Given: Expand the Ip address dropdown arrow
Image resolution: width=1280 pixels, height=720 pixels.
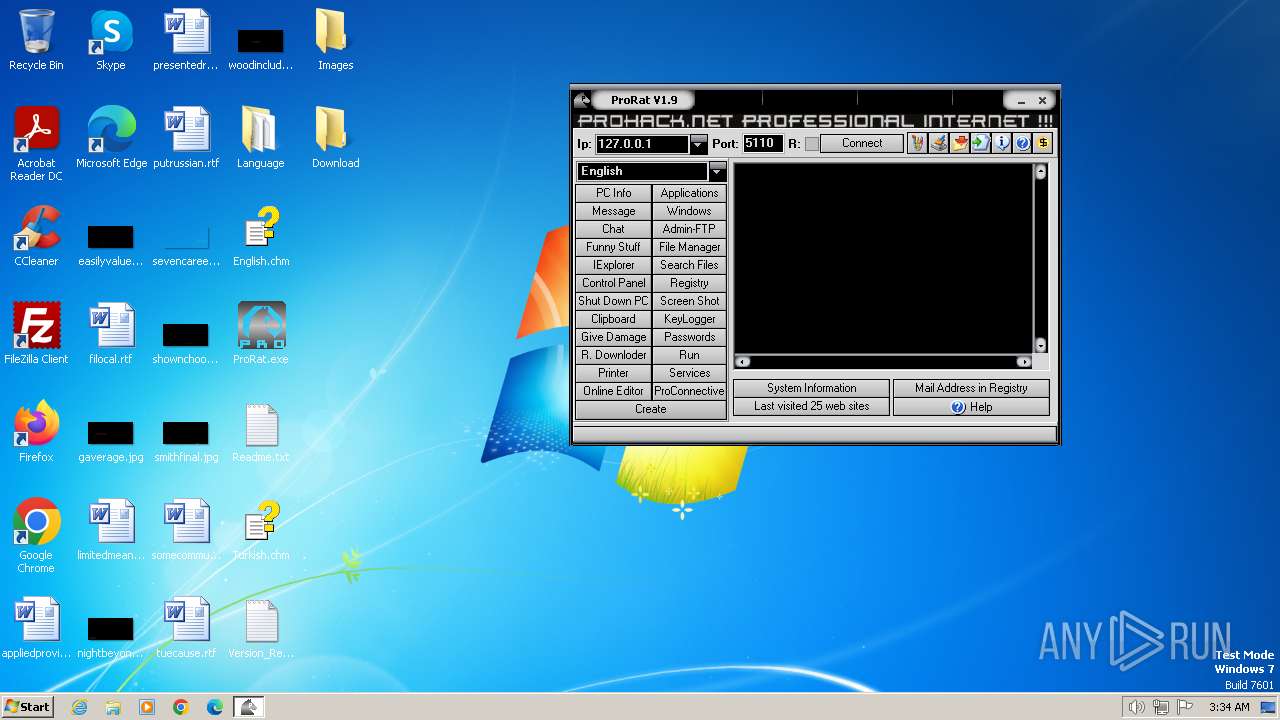Looking at the screenshot, I should click(x=698, y=144).
